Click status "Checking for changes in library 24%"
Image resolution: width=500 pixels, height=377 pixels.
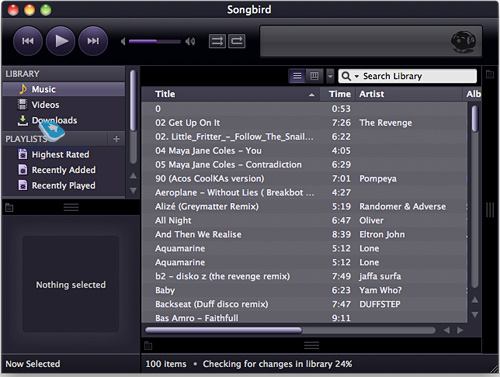point(277,364)
